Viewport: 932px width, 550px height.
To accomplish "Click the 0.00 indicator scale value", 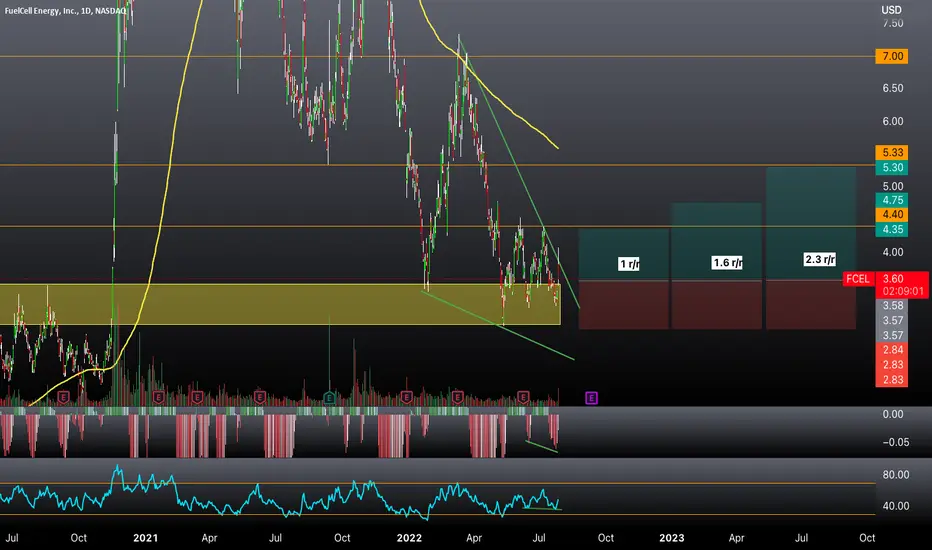I will [x=893, y=414].
